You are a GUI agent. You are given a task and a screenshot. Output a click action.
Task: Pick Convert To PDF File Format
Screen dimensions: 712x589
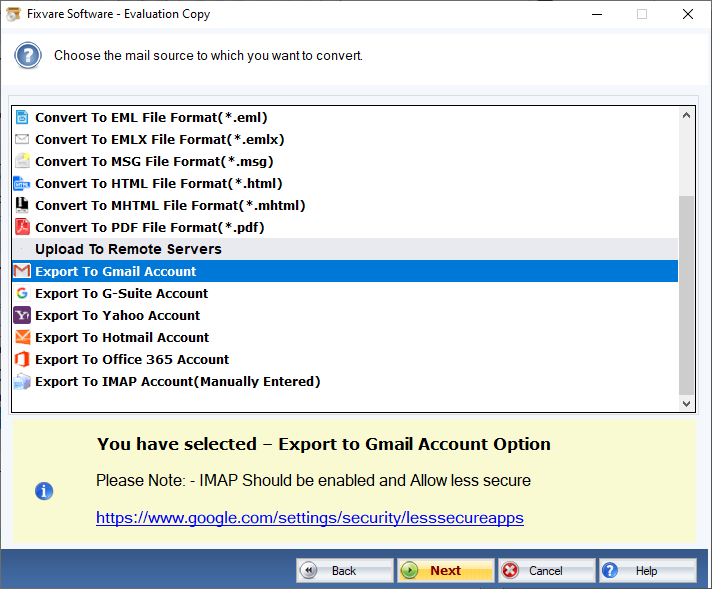coord(345,228)
